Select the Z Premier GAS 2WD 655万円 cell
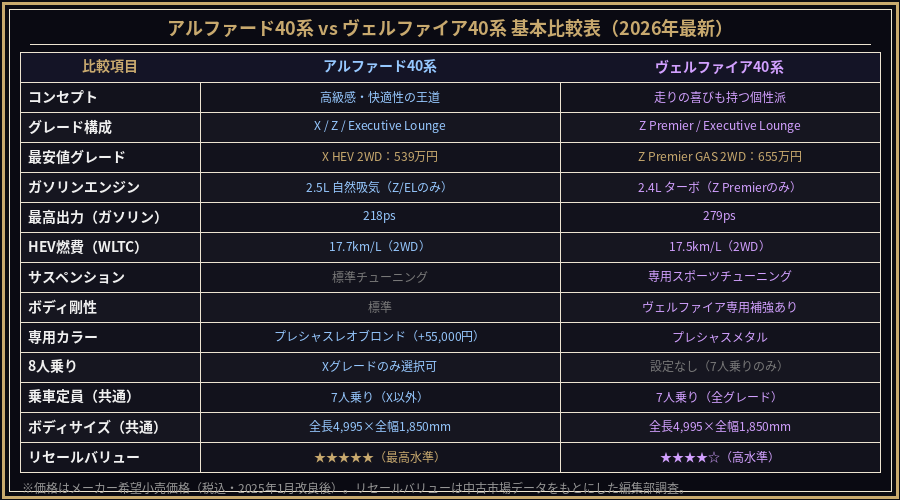Image resolution: width=900 pixels, height=500 pixels. click(x=719, y=157)
